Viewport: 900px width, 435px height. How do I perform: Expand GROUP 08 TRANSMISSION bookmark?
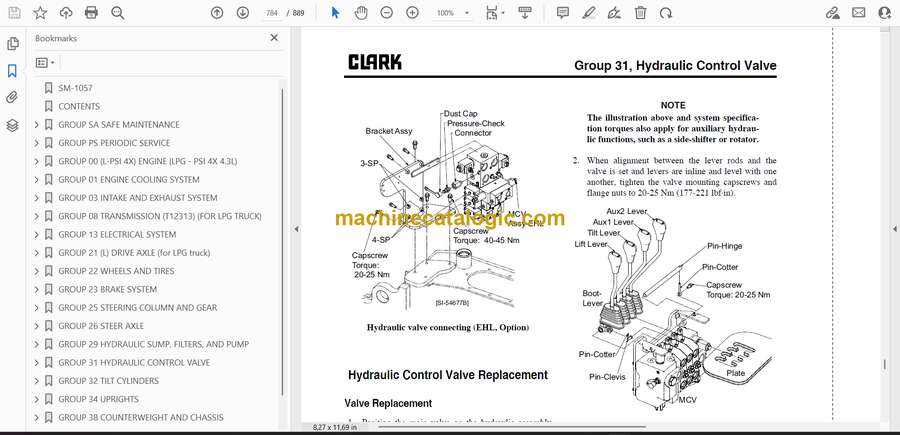tap(37, 216)
